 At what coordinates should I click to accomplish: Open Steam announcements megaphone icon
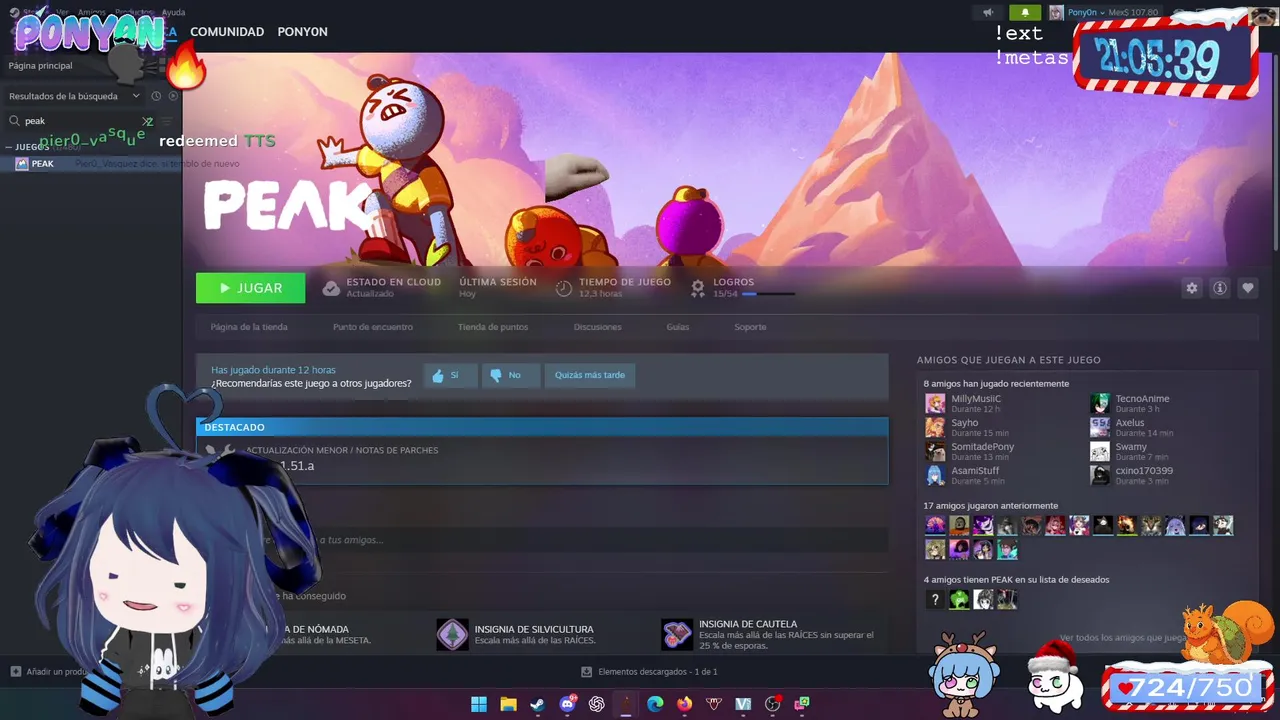pyautogui.click(x=988, y=13)
